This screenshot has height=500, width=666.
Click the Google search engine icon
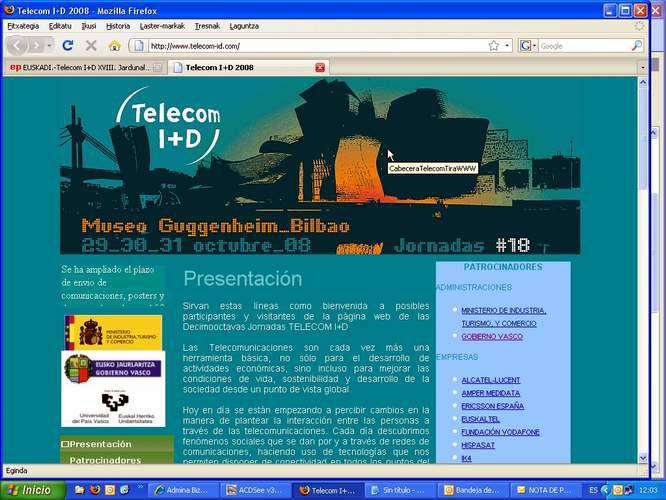525,45
